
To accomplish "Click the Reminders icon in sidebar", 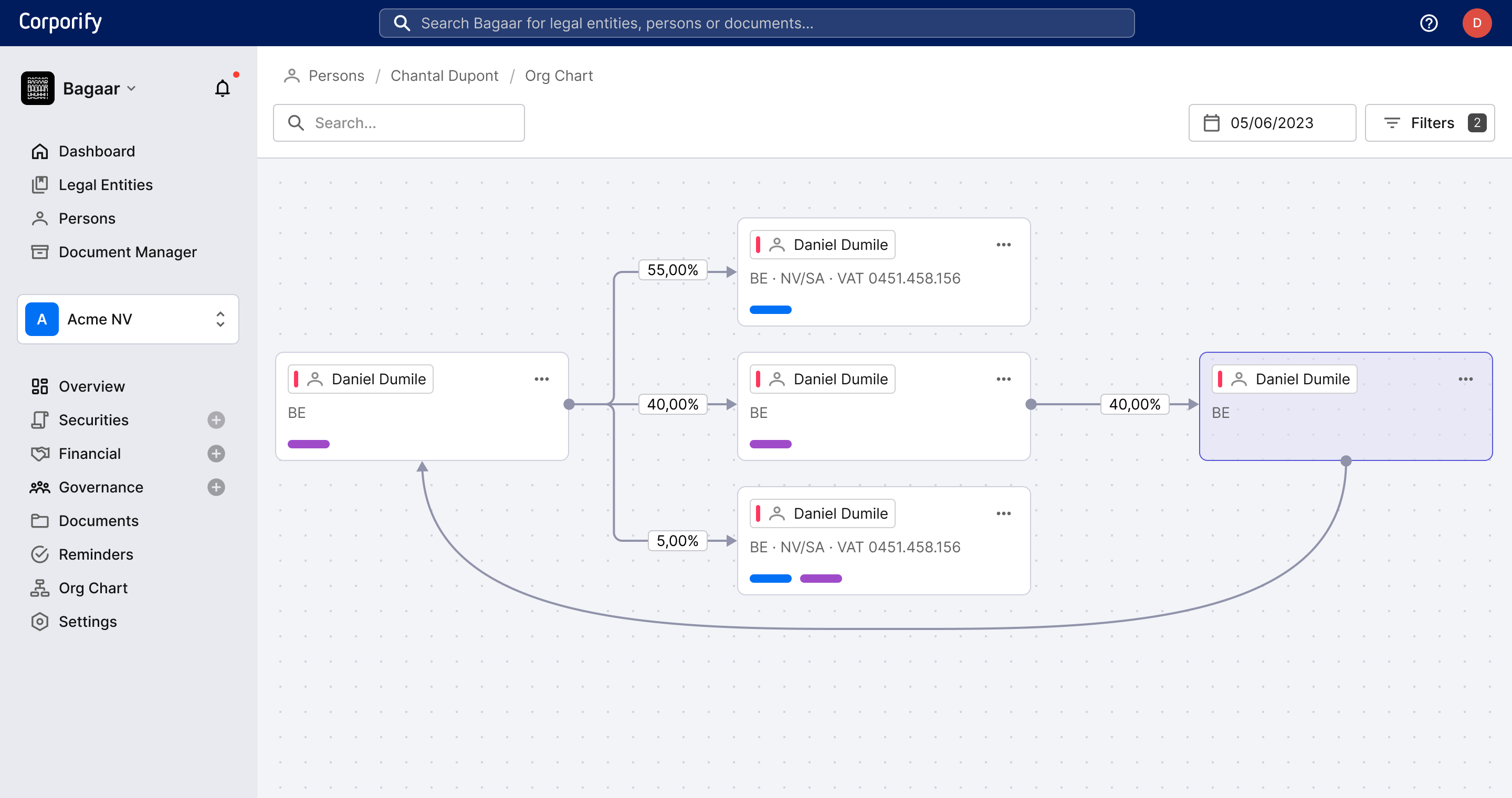I will click(39, 554).
